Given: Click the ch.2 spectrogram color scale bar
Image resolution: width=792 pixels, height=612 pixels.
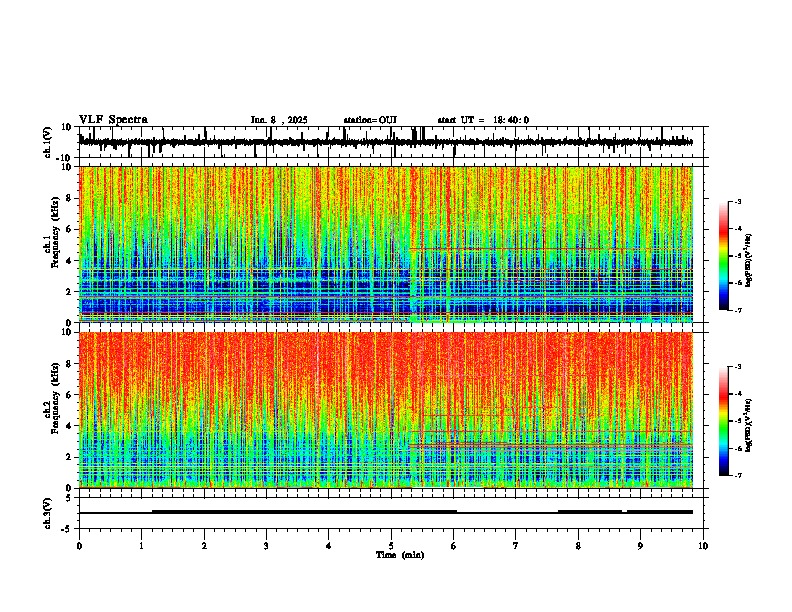Looking at the screenshot, I should pos(724,421).
